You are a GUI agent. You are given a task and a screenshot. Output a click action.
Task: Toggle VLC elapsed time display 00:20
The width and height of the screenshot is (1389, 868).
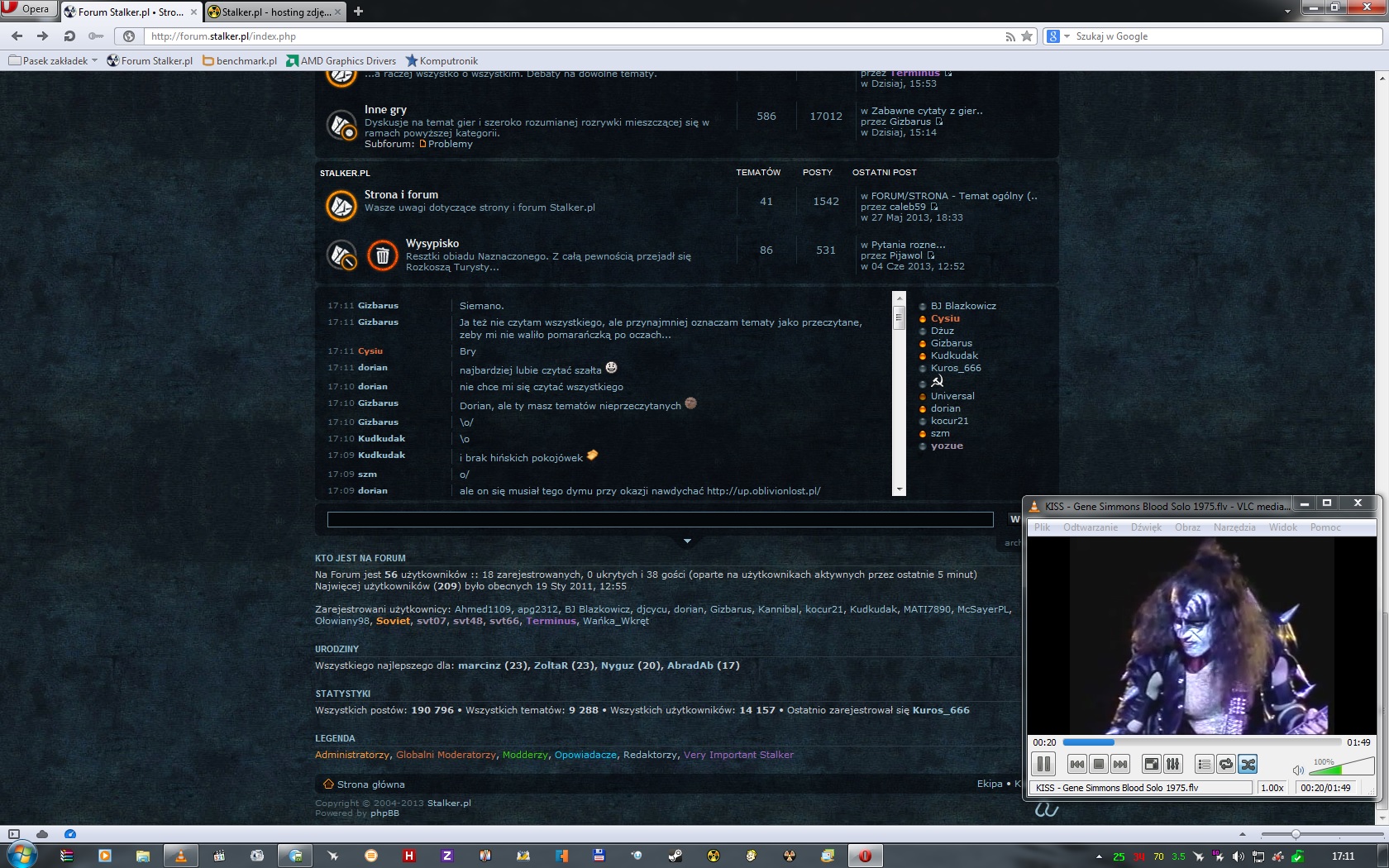coord(1044,742)
